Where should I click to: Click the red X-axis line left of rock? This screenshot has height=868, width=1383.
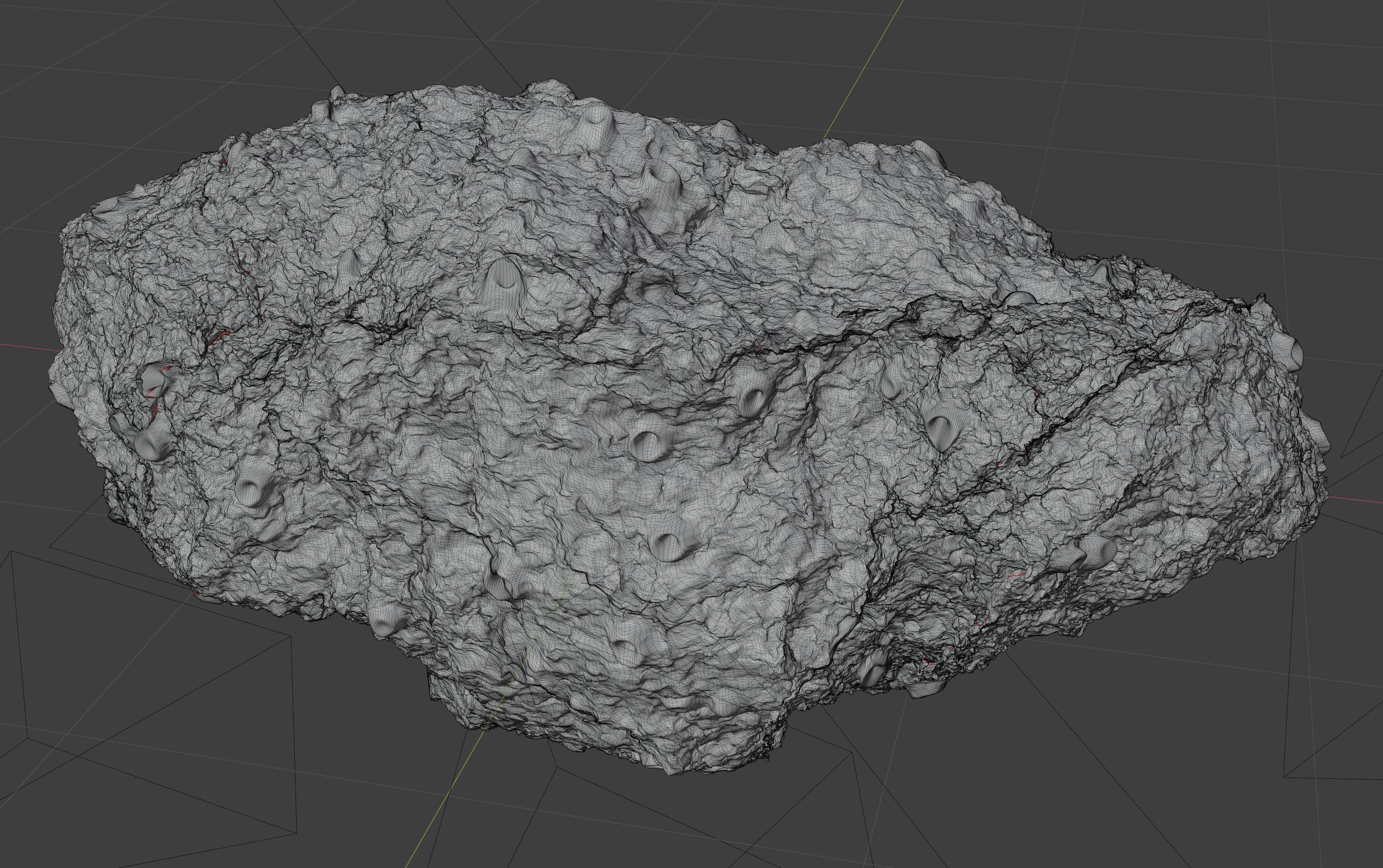point(26,347)
